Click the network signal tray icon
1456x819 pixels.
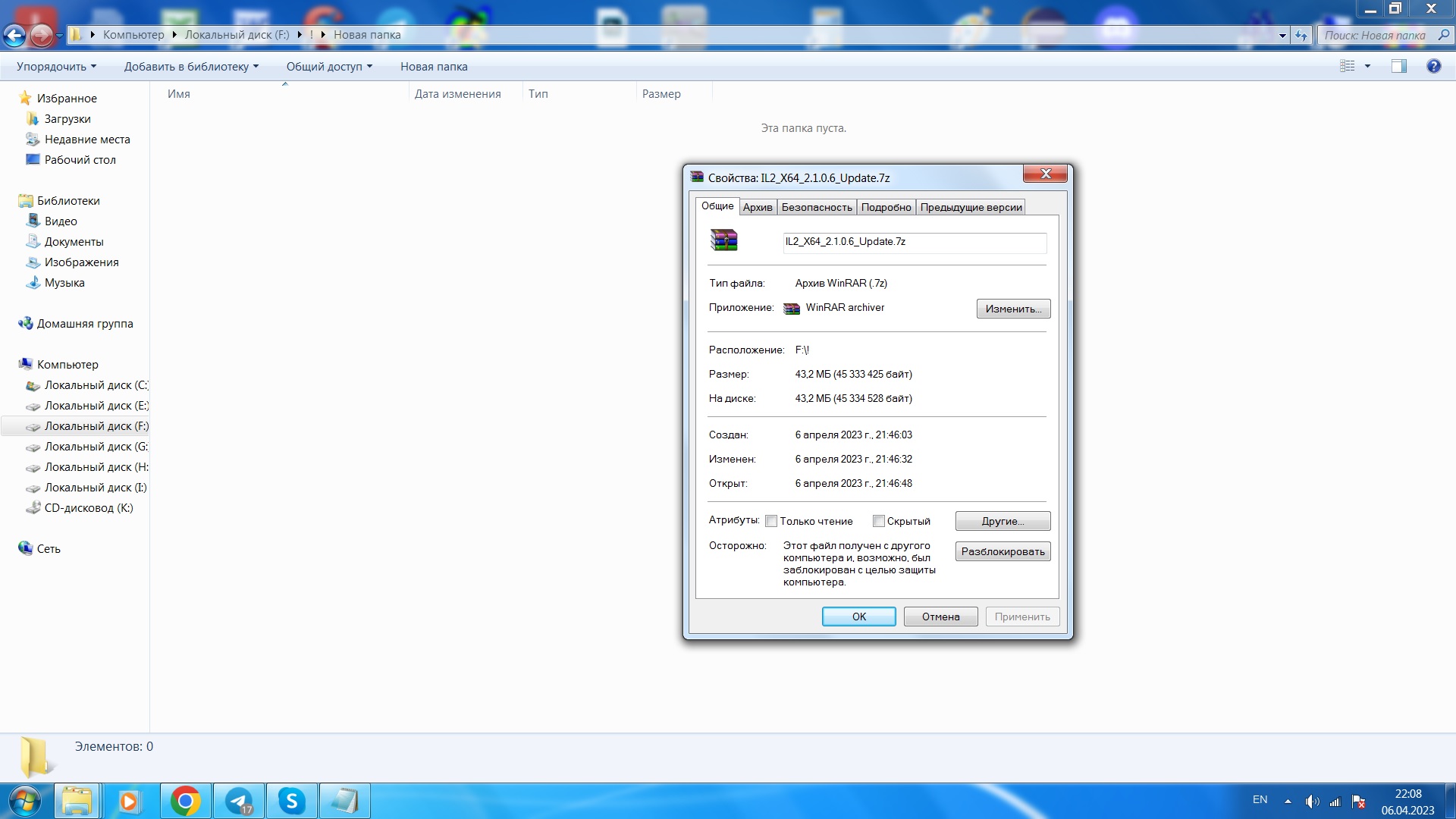coord(1335,802)
